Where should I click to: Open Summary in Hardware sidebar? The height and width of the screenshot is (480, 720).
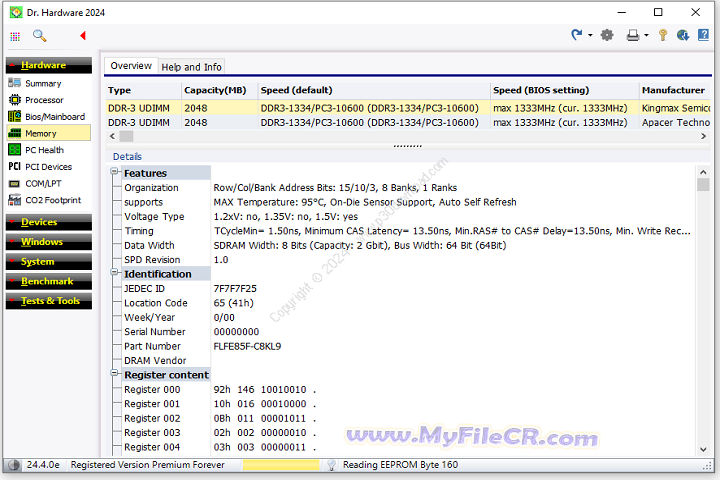[43, 83]
